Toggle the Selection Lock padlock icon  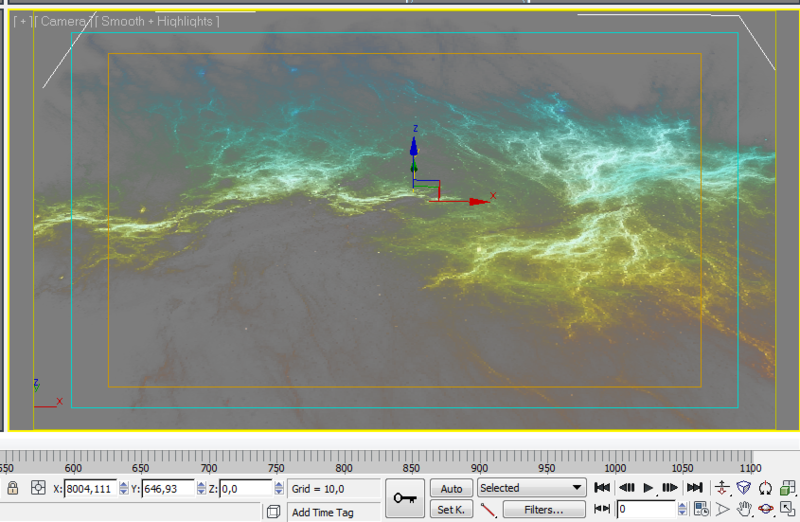13,488
